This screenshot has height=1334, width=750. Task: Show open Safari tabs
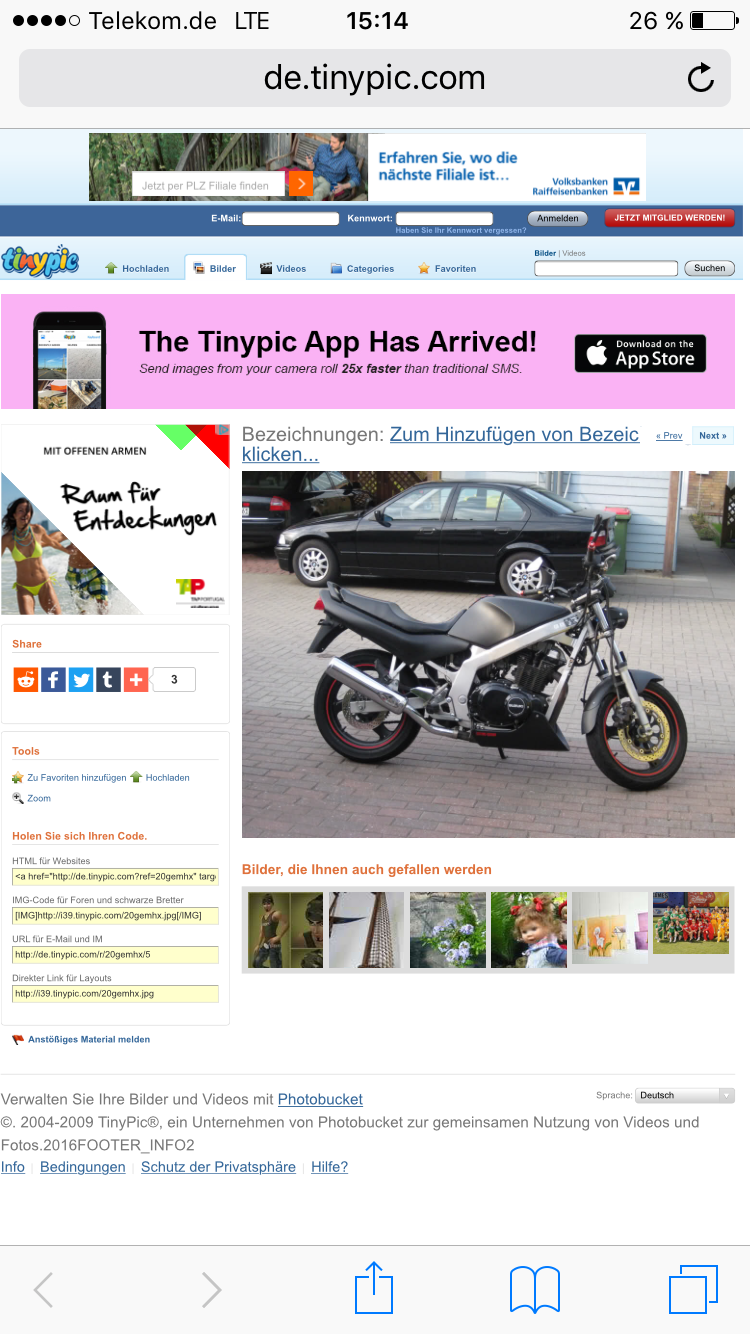694,1289
